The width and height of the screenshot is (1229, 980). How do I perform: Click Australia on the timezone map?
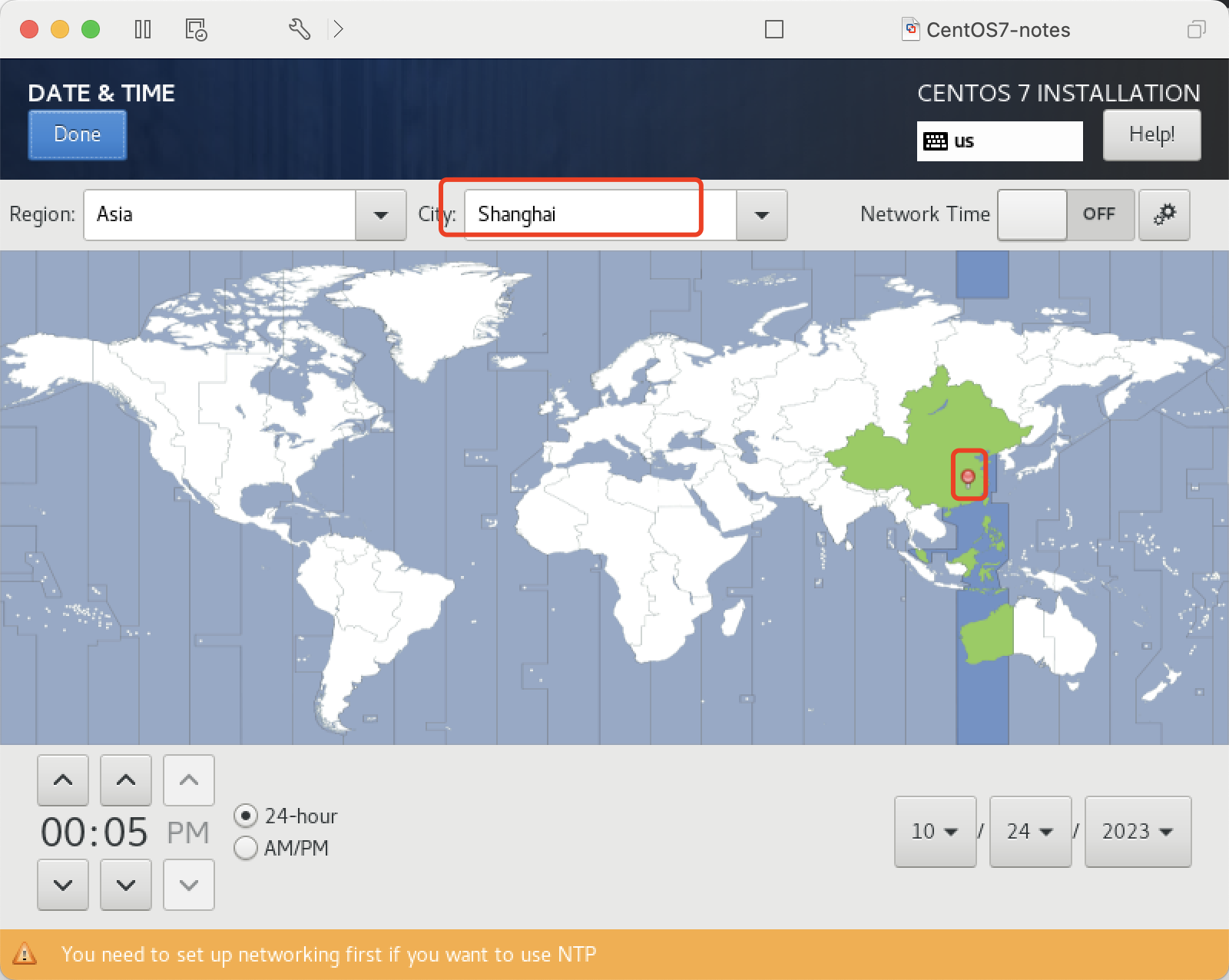(x=1029, y=637)
